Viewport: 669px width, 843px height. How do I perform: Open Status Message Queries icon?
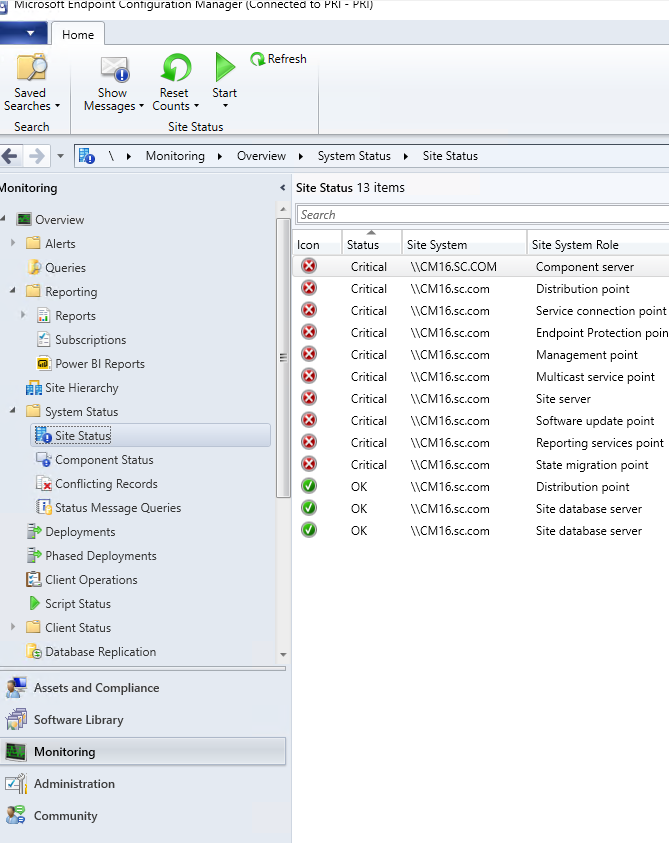tap(43, 507)
